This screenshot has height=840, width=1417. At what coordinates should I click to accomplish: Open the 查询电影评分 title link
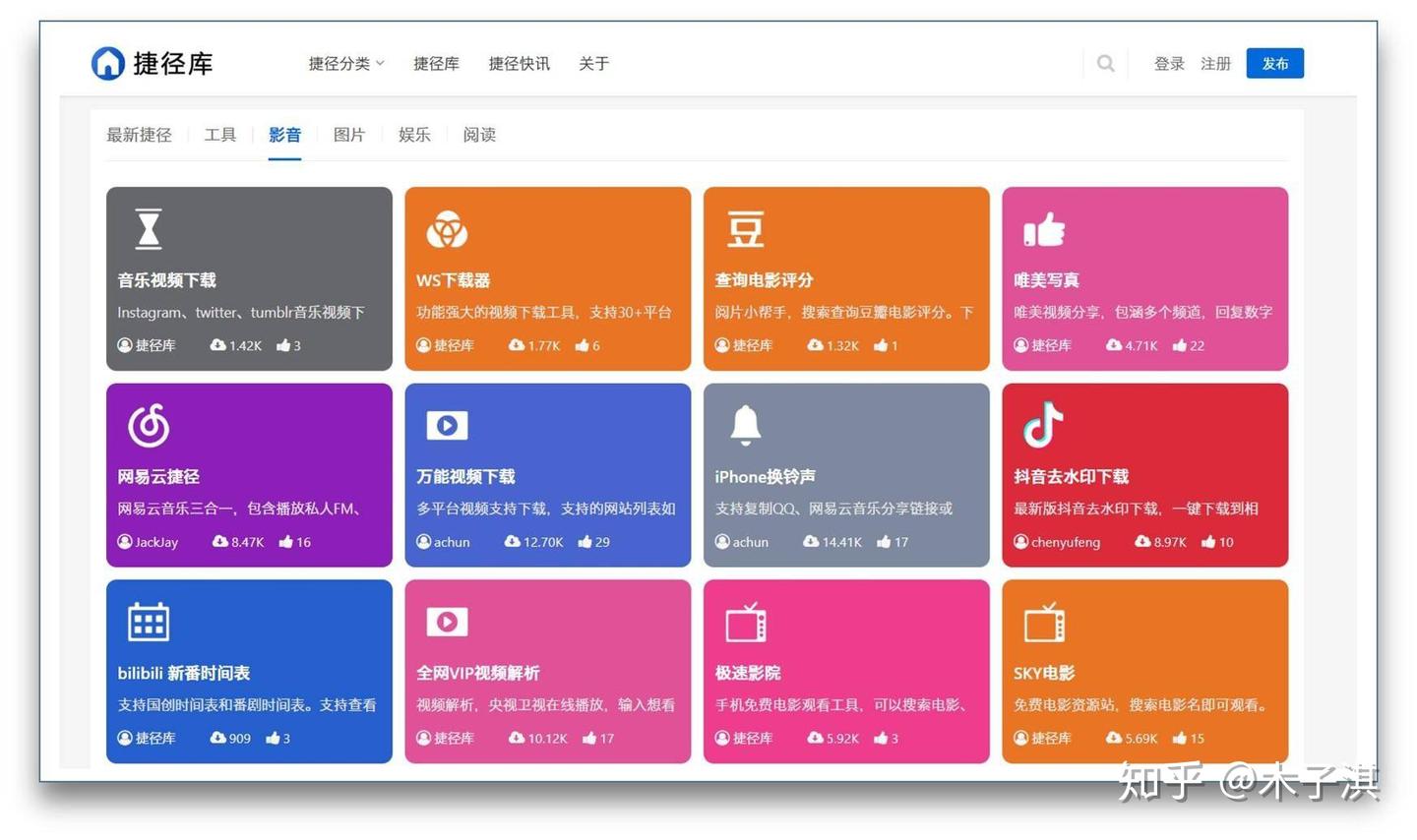click(765, 280)
